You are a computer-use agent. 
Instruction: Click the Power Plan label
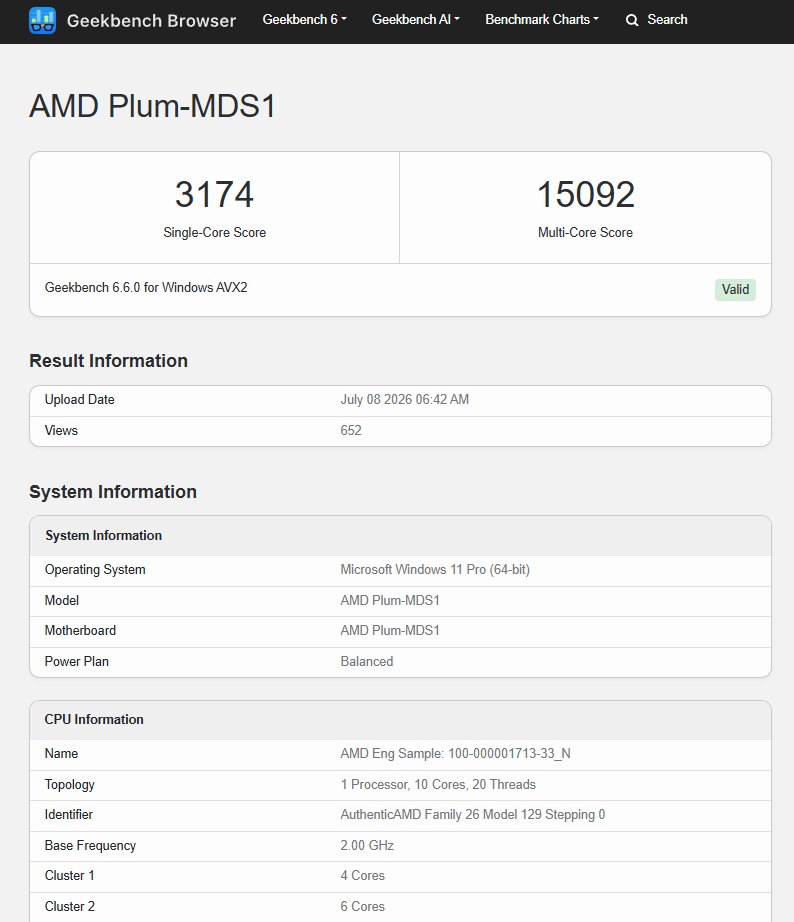(76, 662)
